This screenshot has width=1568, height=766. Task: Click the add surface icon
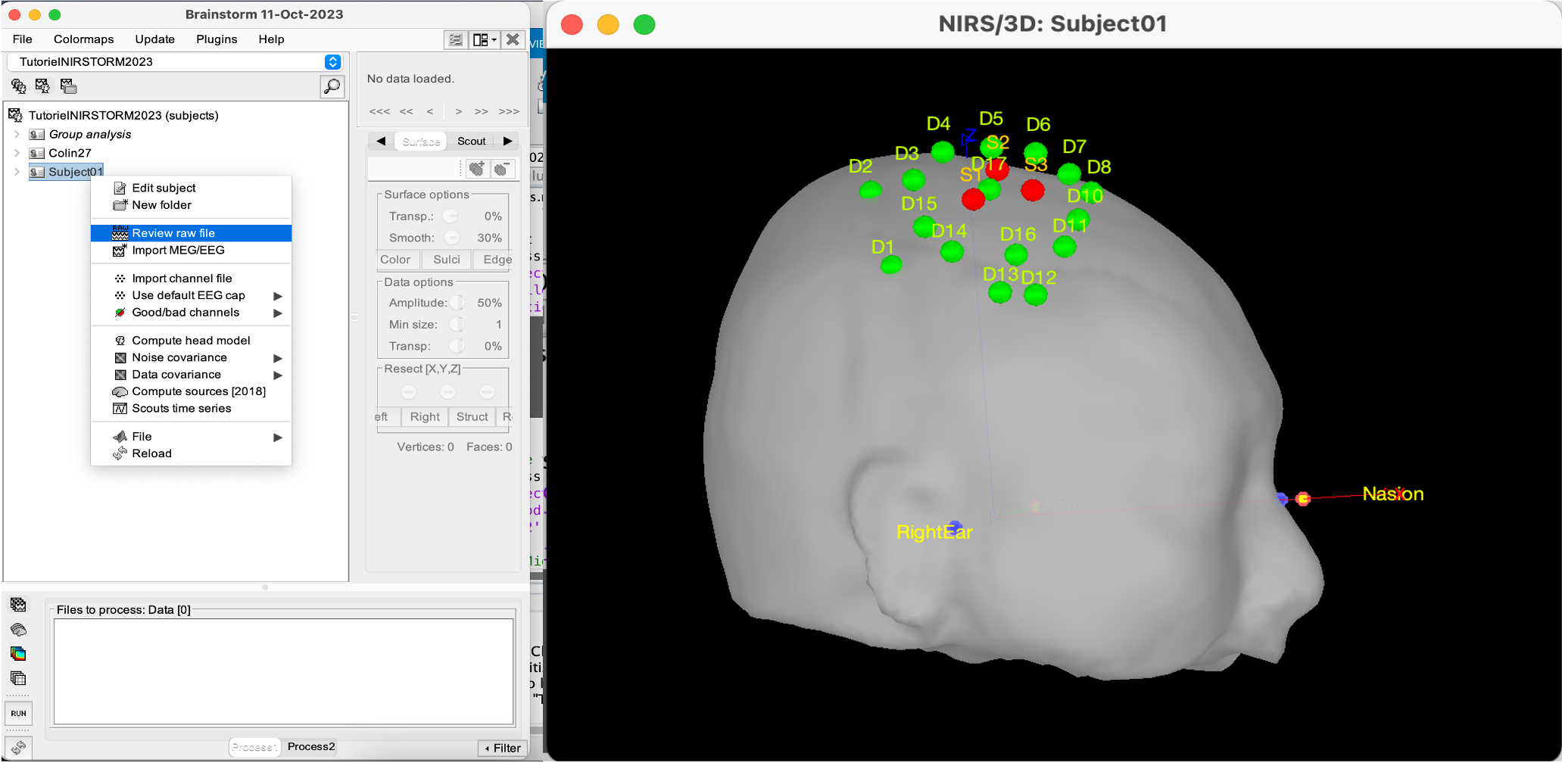(477, 169)
